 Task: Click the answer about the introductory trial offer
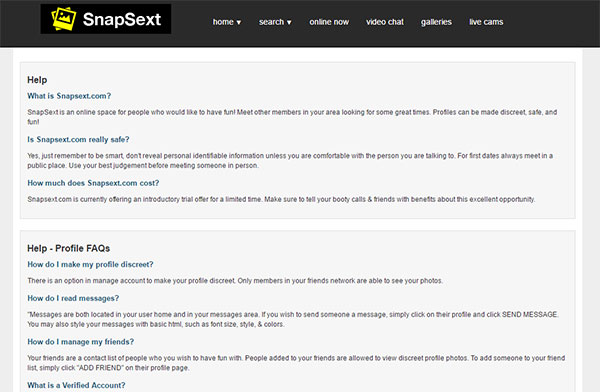pyautogui.click(x=281, y=199)
